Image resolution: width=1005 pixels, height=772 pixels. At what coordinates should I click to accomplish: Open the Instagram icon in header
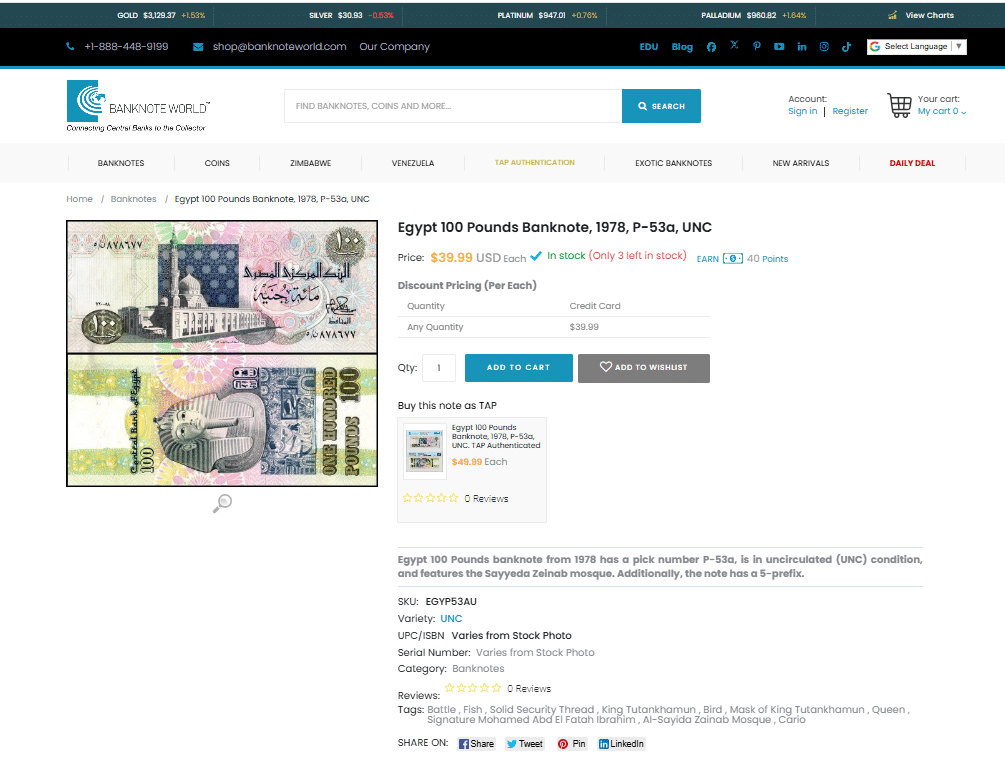click(x=824, y=47)
